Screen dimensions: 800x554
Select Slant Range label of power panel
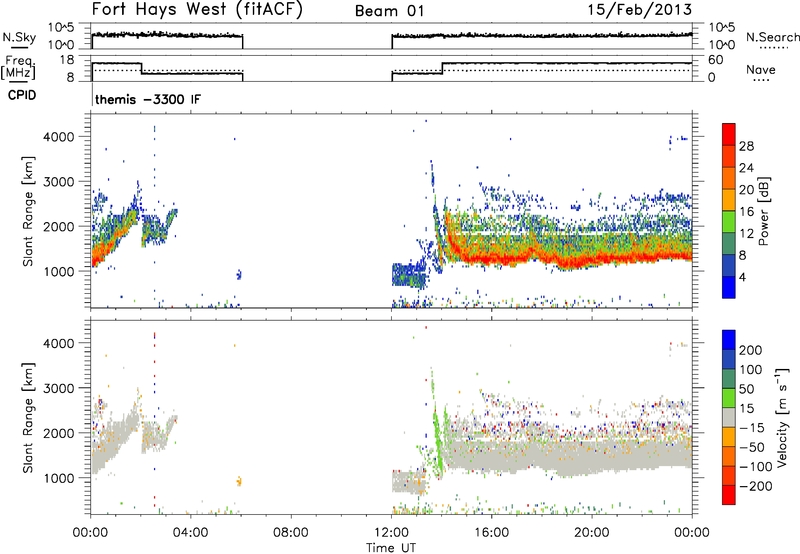click(28, 211)
